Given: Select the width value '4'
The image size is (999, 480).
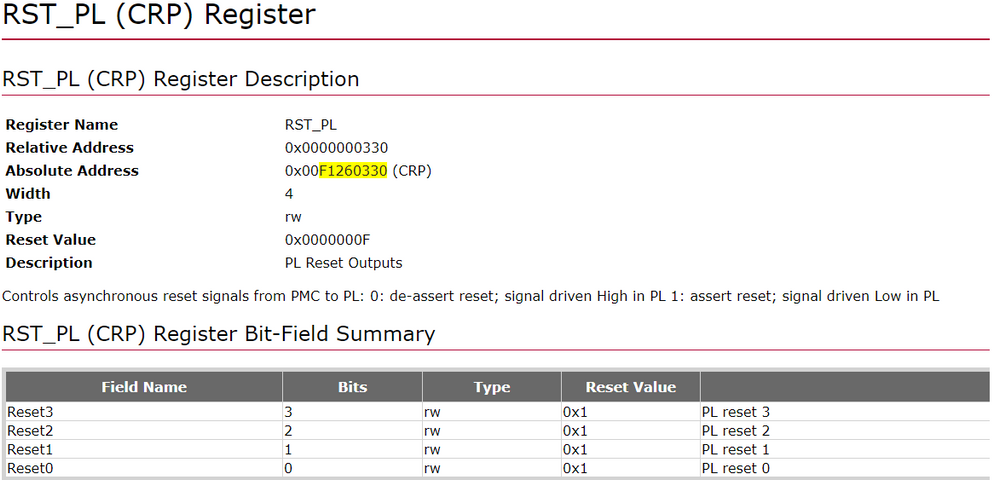Looking at the screenshot, I should [x=289, y=194].
